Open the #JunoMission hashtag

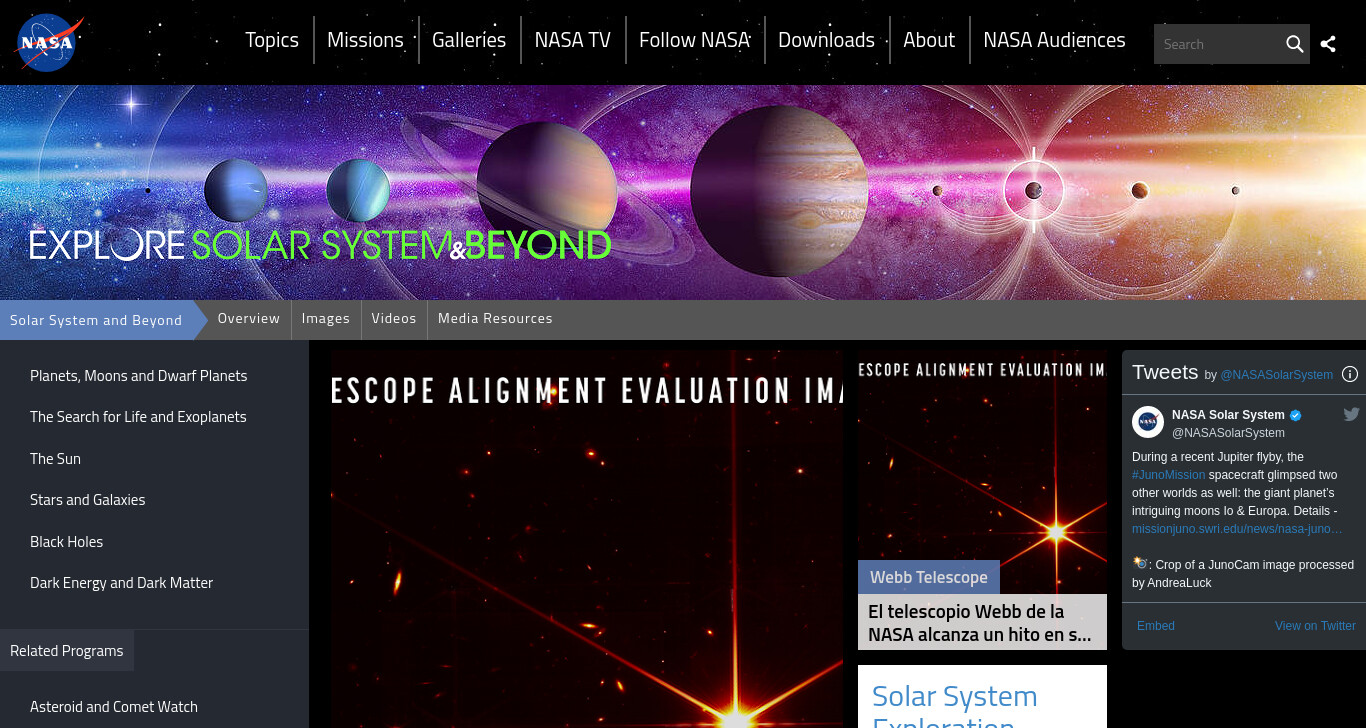click(1168, 475)
